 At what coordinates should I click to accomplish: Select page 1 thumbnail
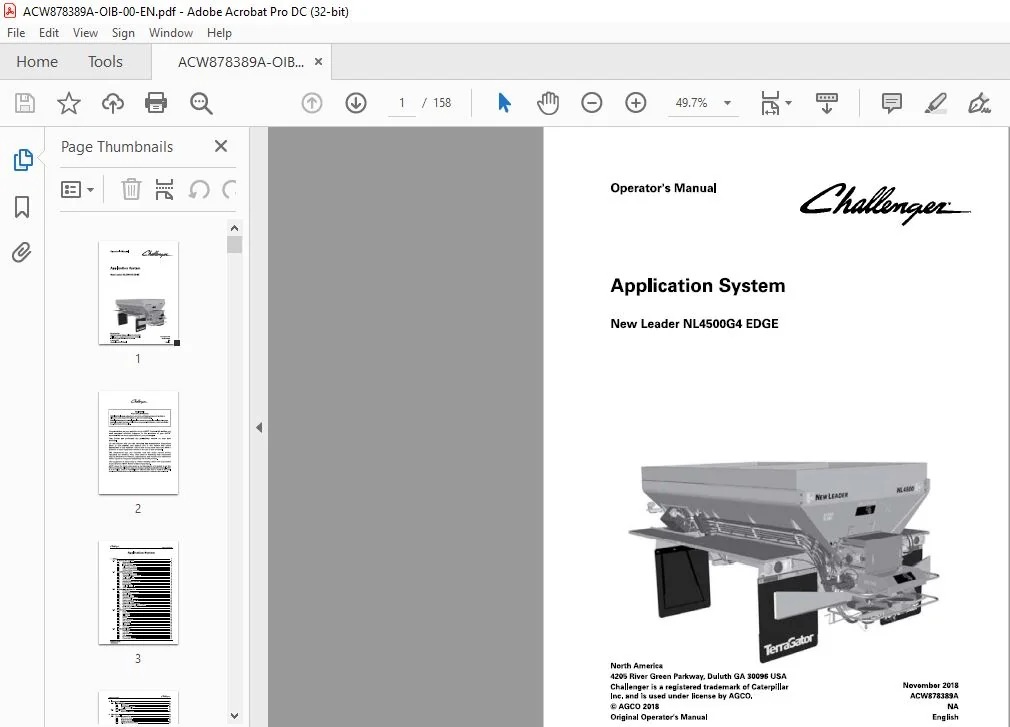[x=138, y=293]
